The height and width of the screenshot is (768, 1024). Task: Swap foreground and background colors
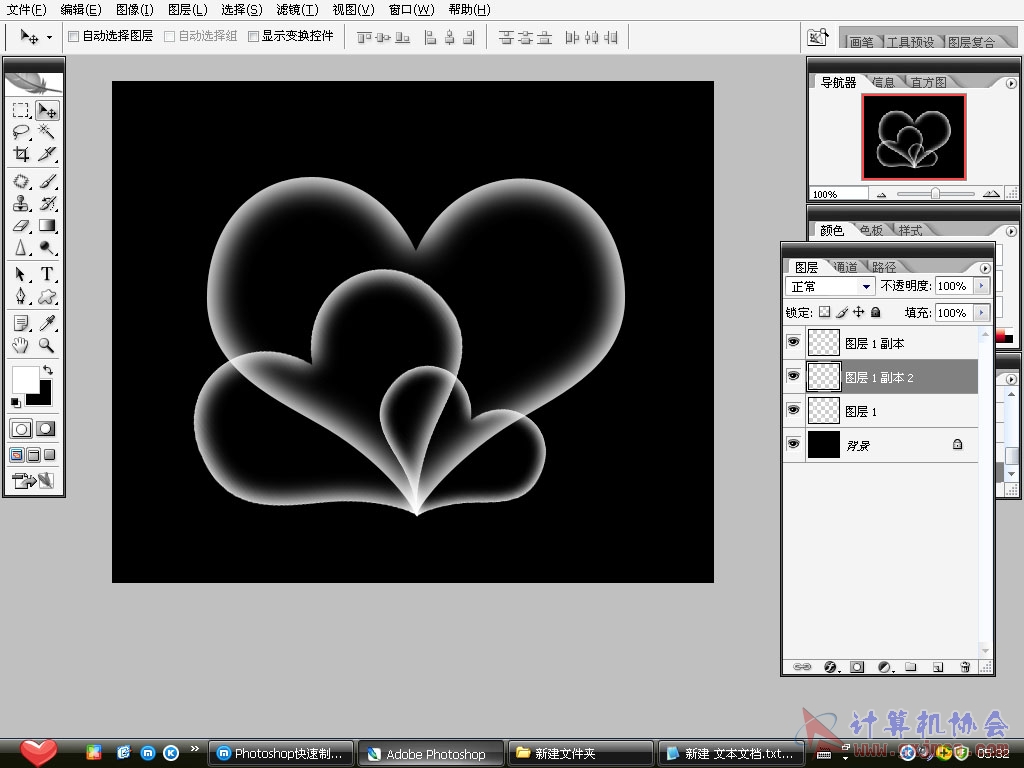[x=48, y=370]
